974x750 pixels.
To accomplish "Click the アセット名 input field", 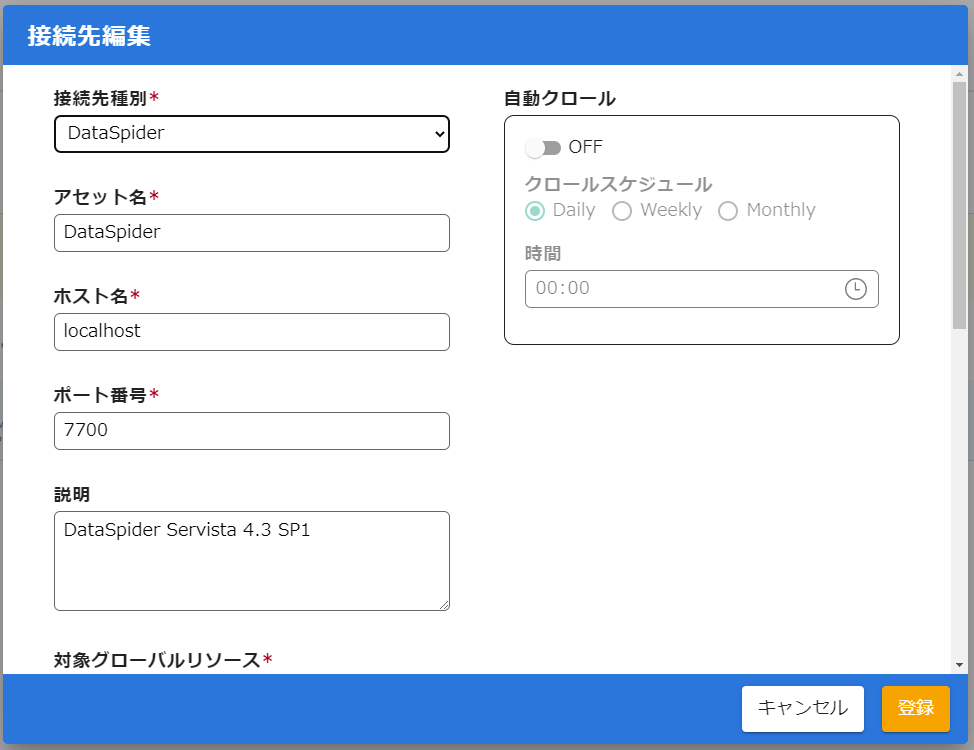I will (252, 233).
